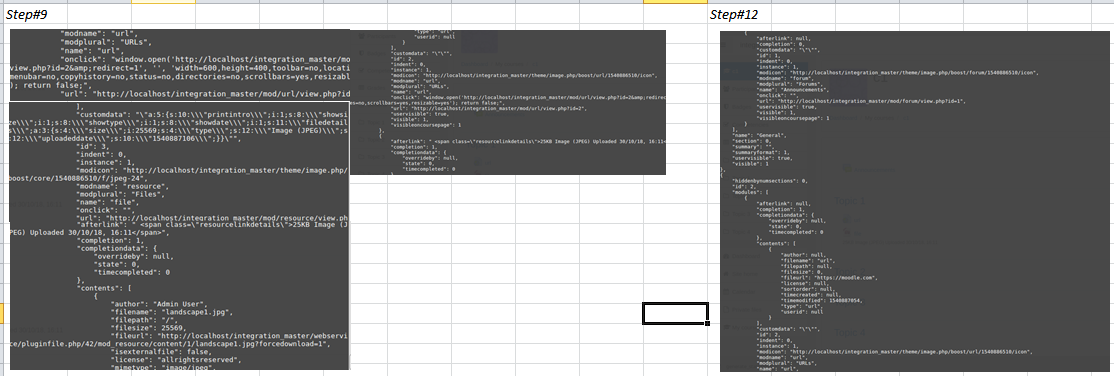Select the cell labeled Step#9
Viewport: 1114px width, 376px height.
point(35,14)
